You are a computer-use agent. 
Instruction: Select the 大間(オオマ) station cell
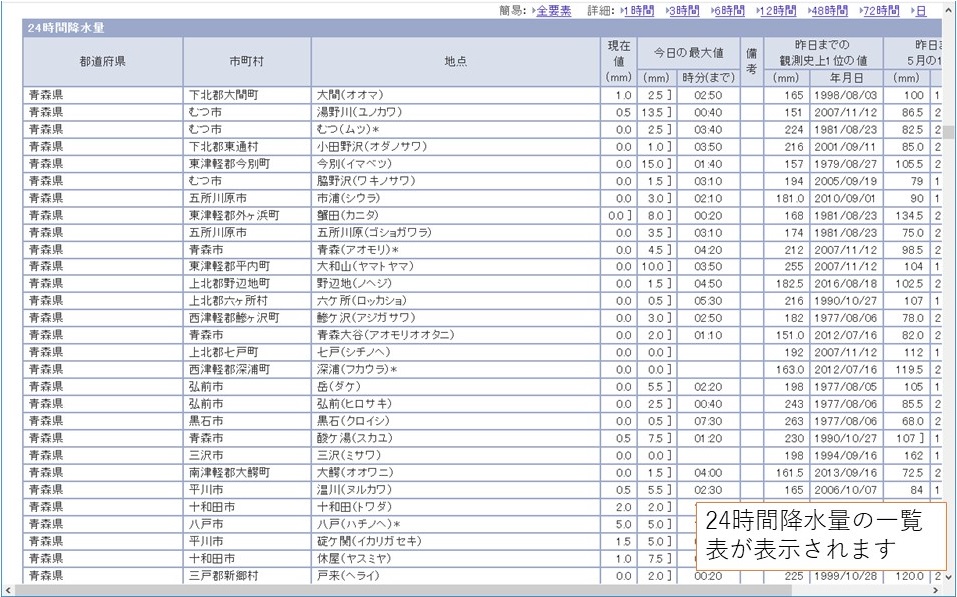455,95
